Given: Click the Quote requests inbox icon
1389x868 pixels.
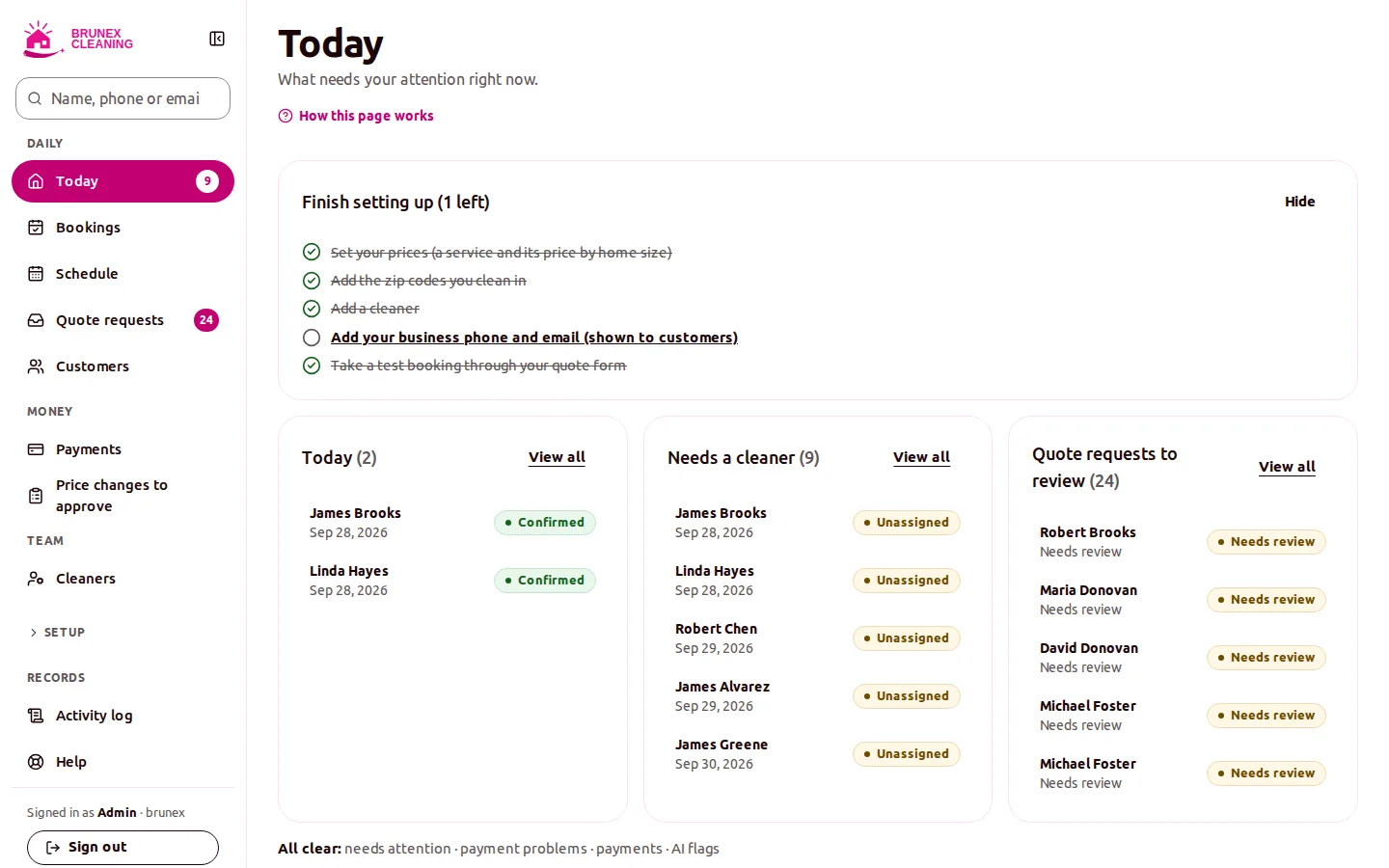Looking at the screenshot, I should pyautogui.click(x=36, y=320).
